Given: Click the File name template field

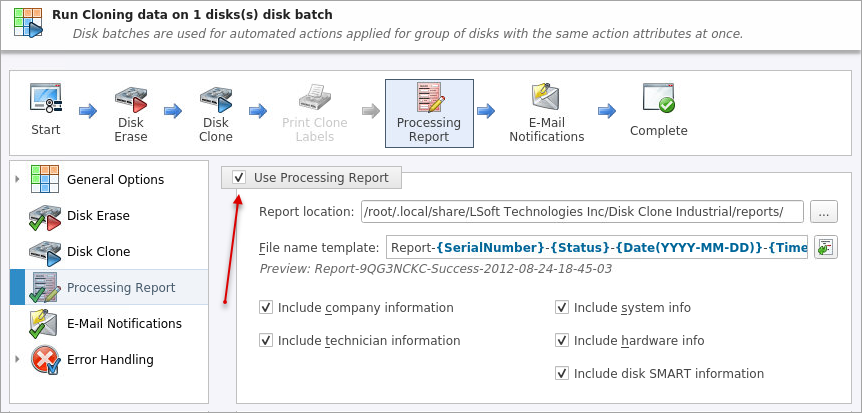Looking at the screenshot, I should tap(596, 248).
